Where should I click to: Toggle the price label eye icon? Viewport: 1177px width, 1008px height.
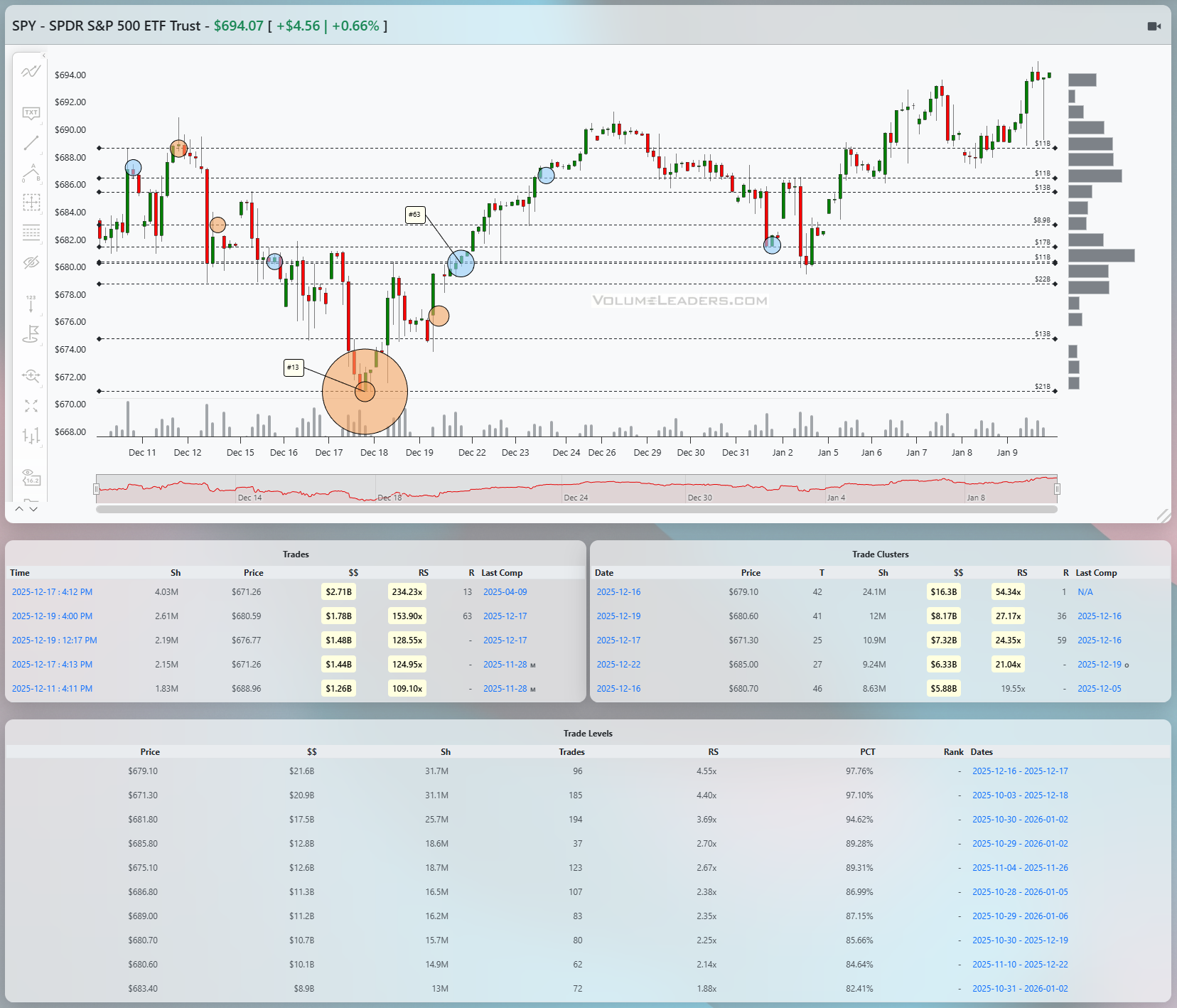tap(31, 476)
